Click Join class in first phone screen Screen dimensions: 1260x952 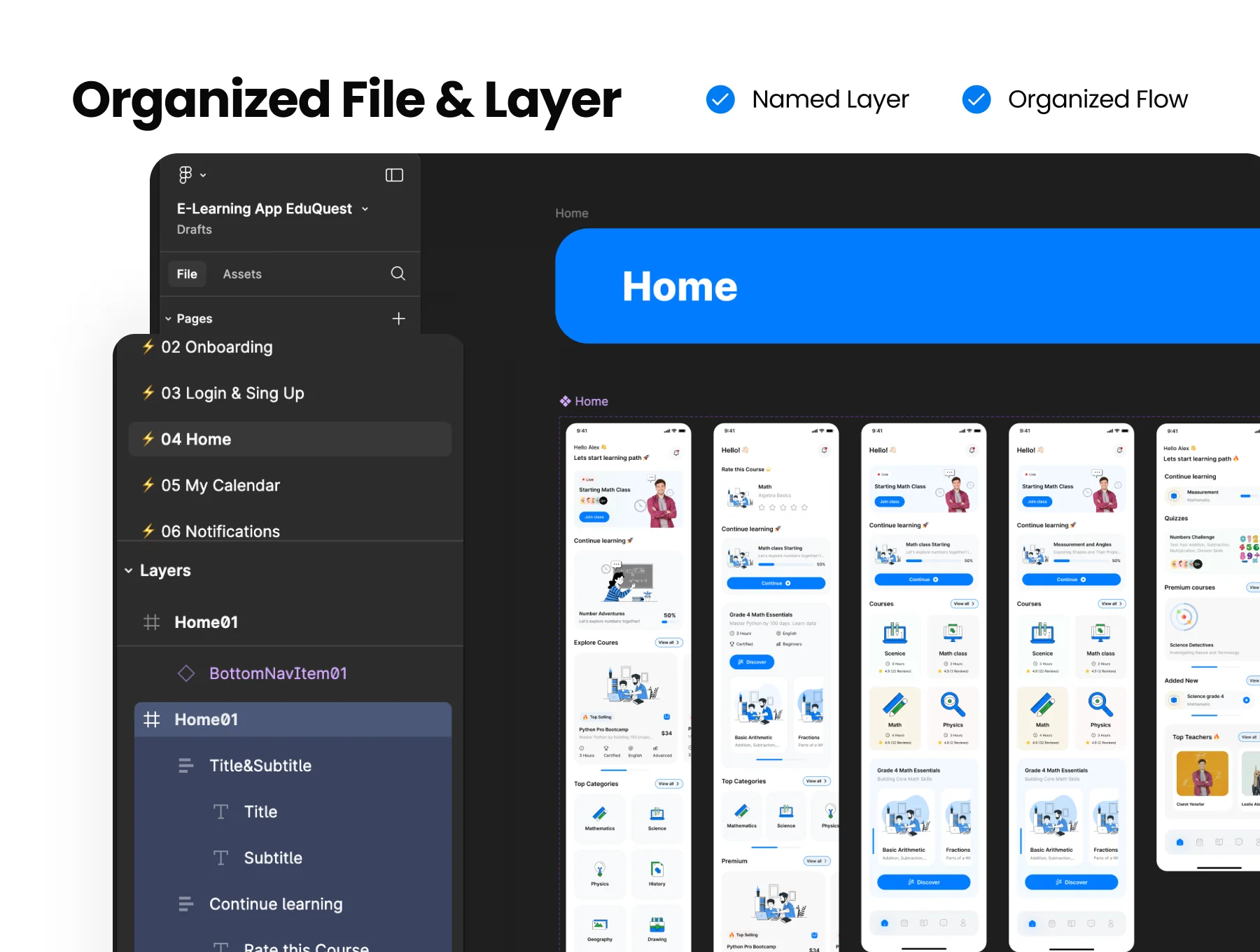[594, 517]
